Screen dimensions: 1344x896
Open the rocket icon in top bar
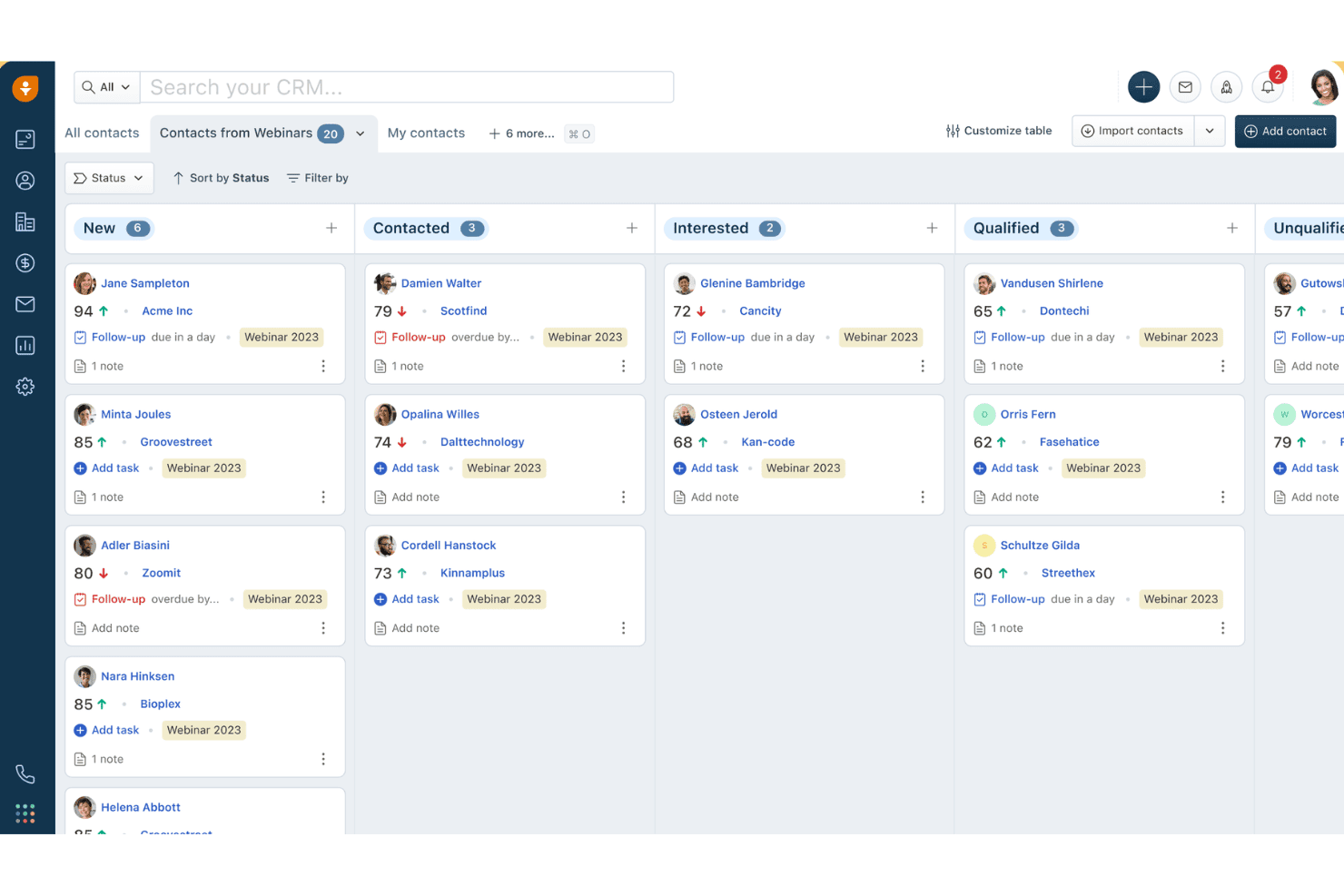coord(1226,87)
